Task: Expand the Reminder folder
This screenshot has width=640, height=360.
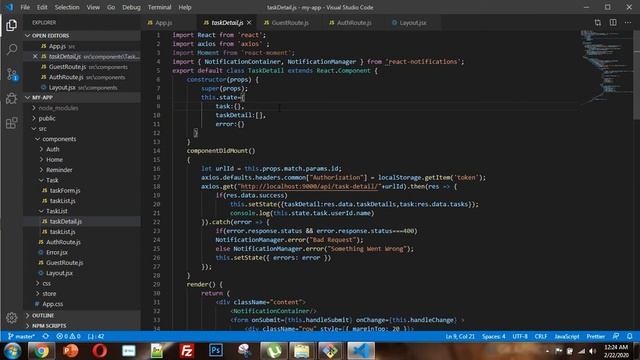Action: [x=59, y=170]
